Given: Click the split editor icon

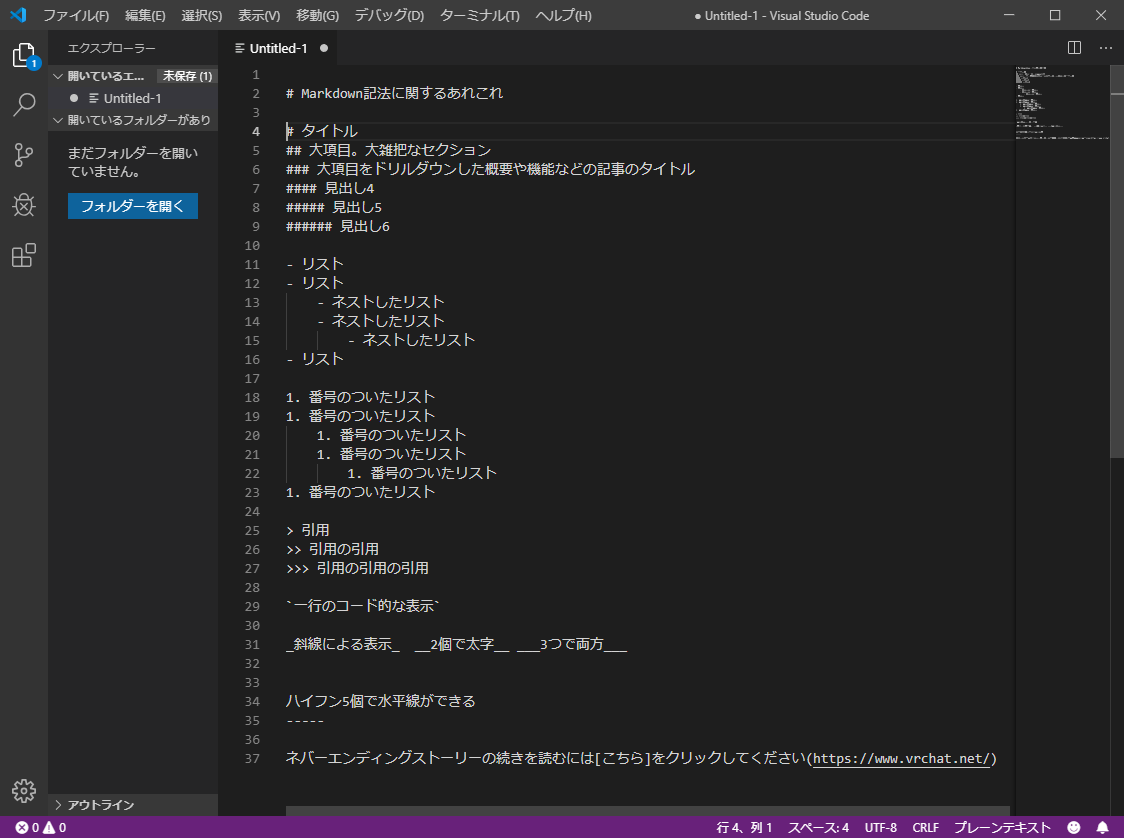Looking at the screenshot, I should [x=1074, y=48].
